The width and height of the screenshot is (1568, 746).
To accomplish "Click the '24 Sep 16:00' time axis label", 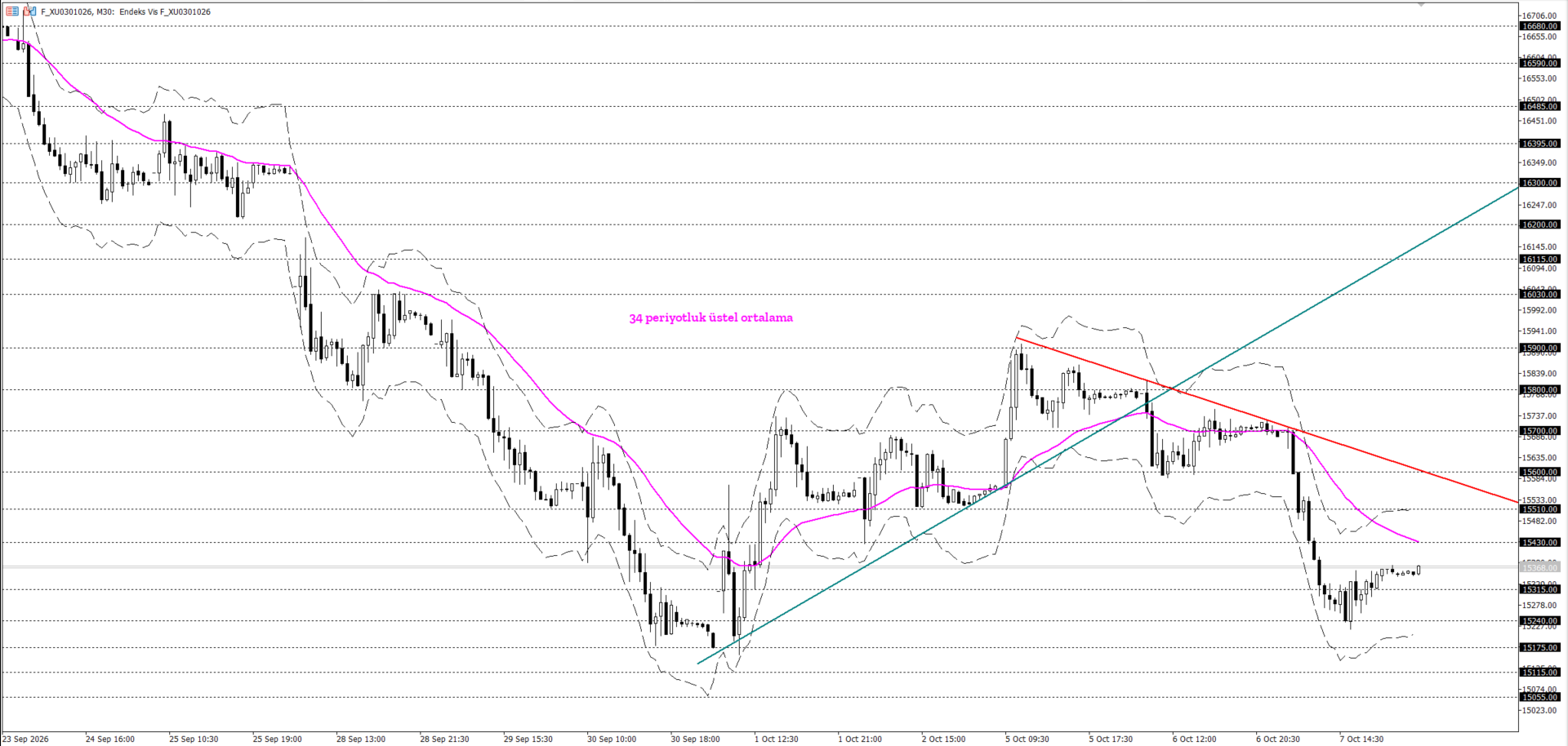I will point(110,739).
